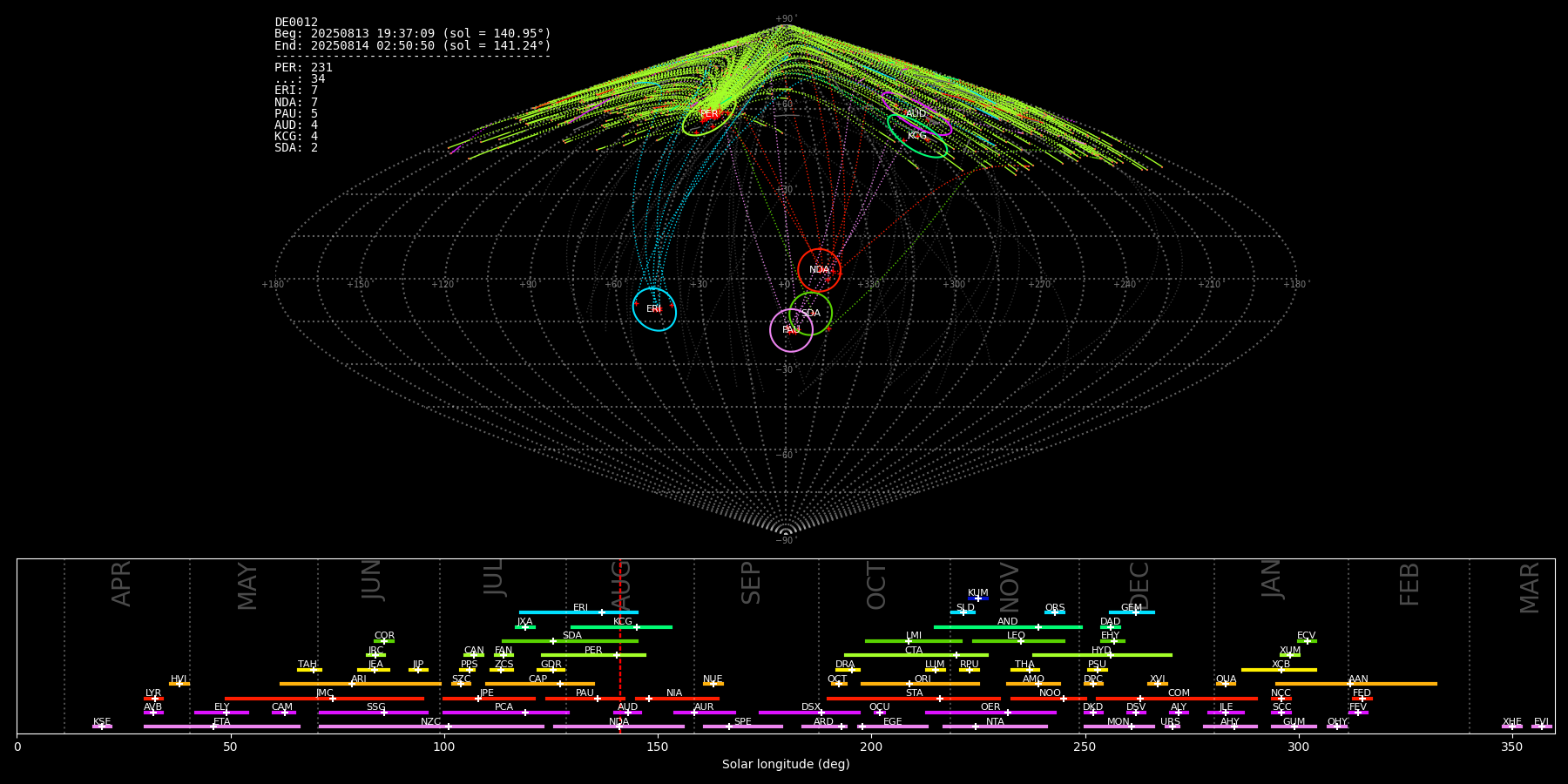Click the cyan ERI radiant circle on map
The width and height of the screenshot is (1568, 784).
pos(654,309)
